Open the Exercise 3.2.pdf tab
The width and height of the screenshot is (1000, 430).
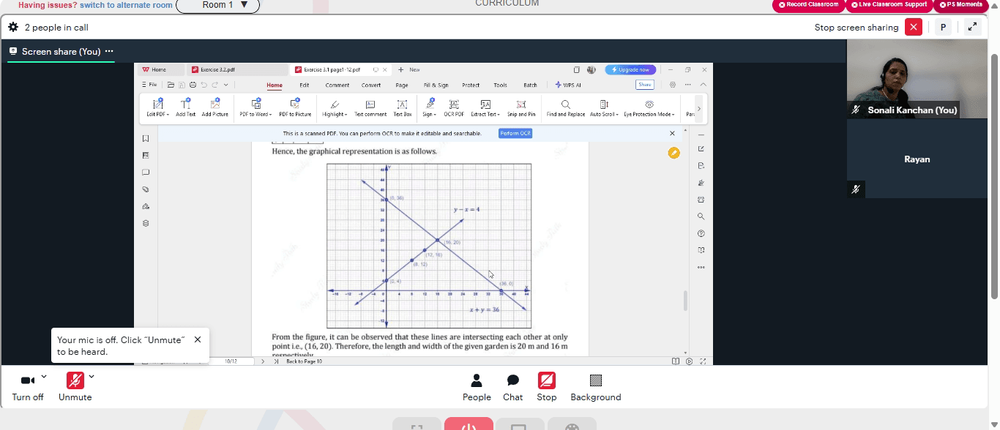(217, 70)
